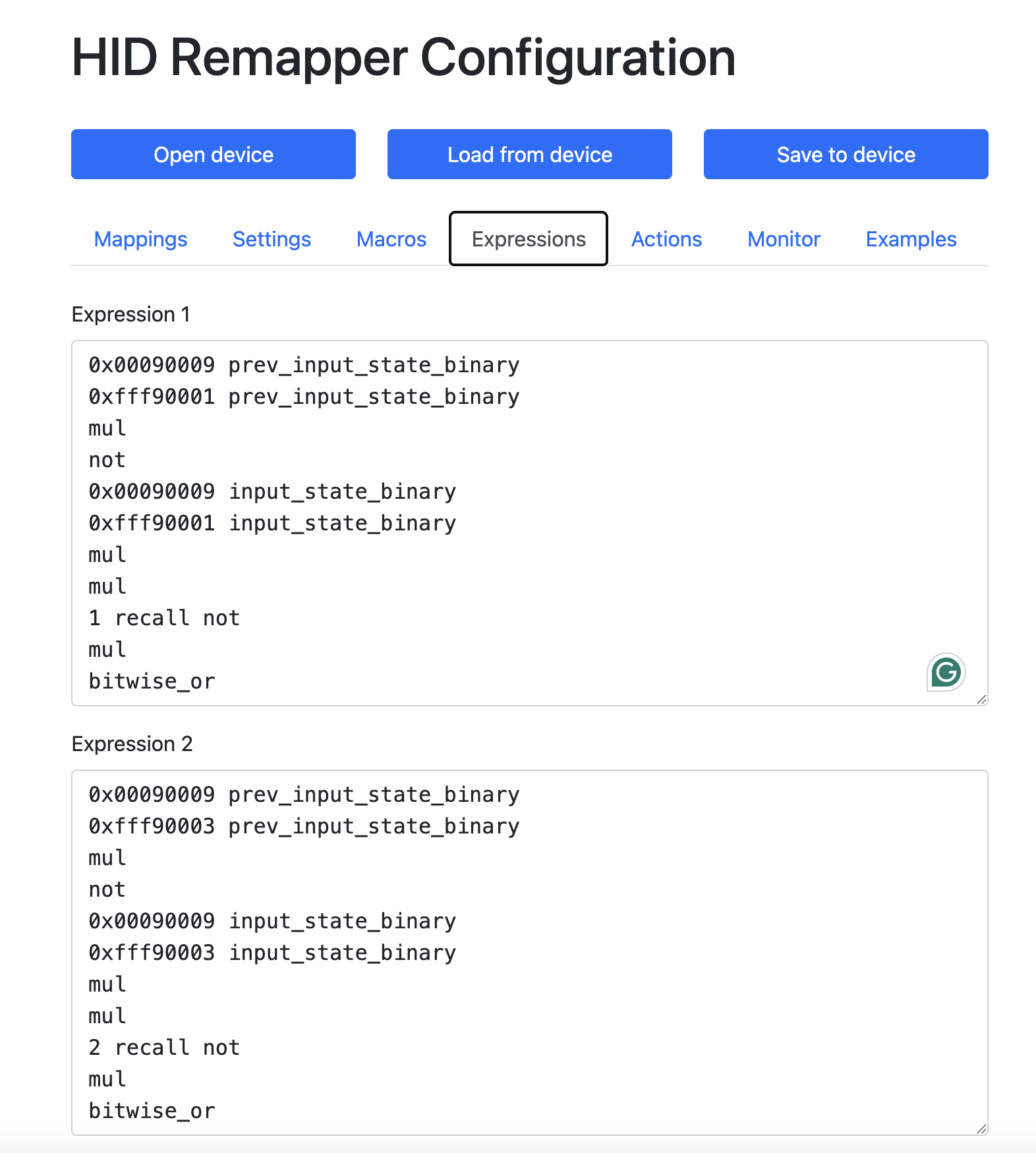Click the HID Remapper Configuration heading
This screenshot has width=1036, height=1153.
coord(403,58)
